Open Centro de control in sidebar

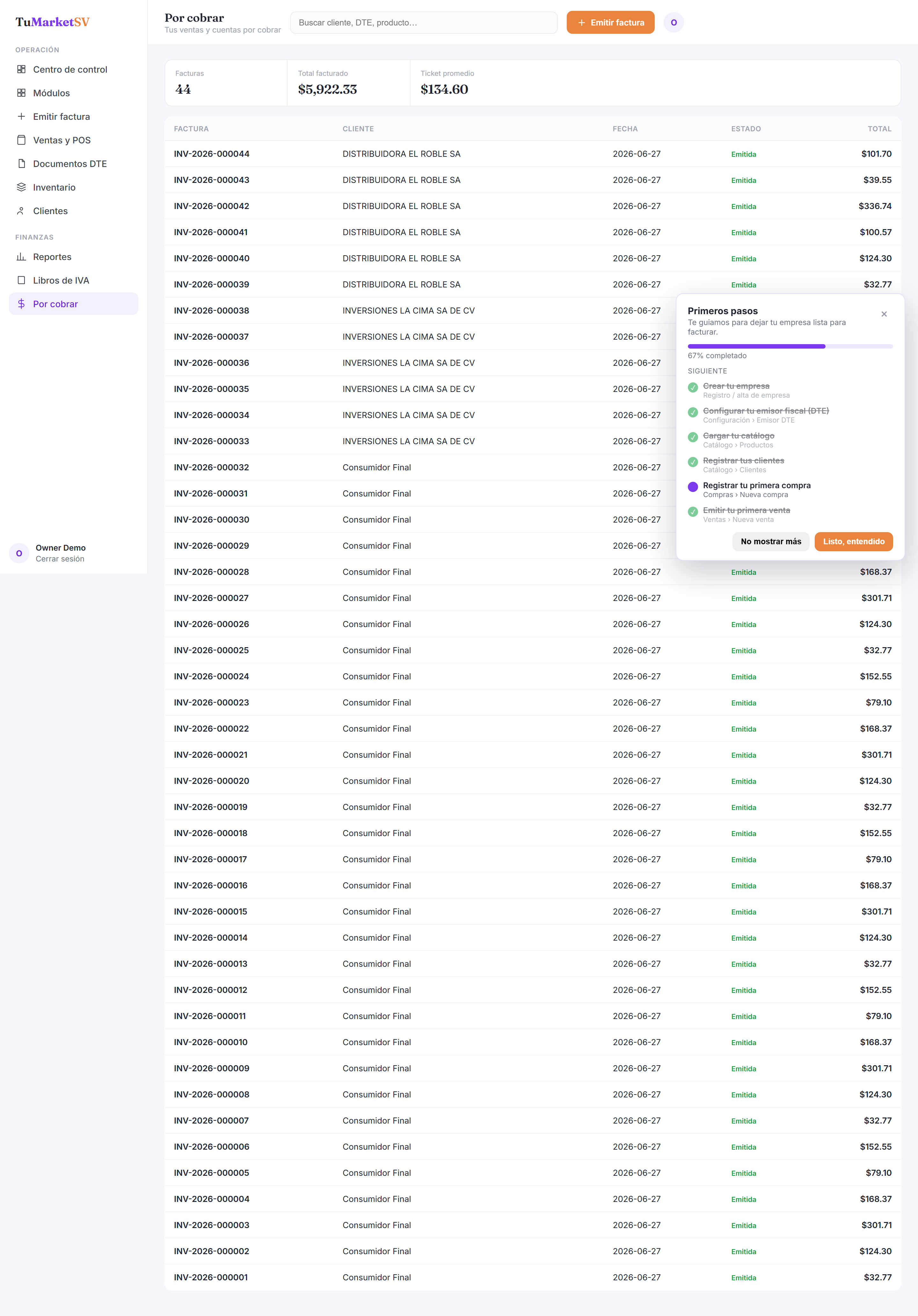[x=73, y=69]
